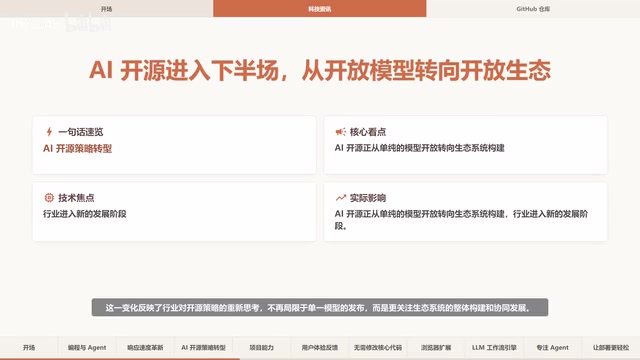Click the gray subtitle caption bar

coord(320,307)
